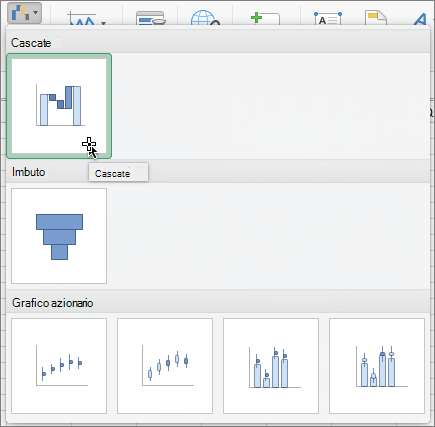Expand the sparklines dropdown arrow
The width and height of the screenshot is (435, 427).
(104, 23)
